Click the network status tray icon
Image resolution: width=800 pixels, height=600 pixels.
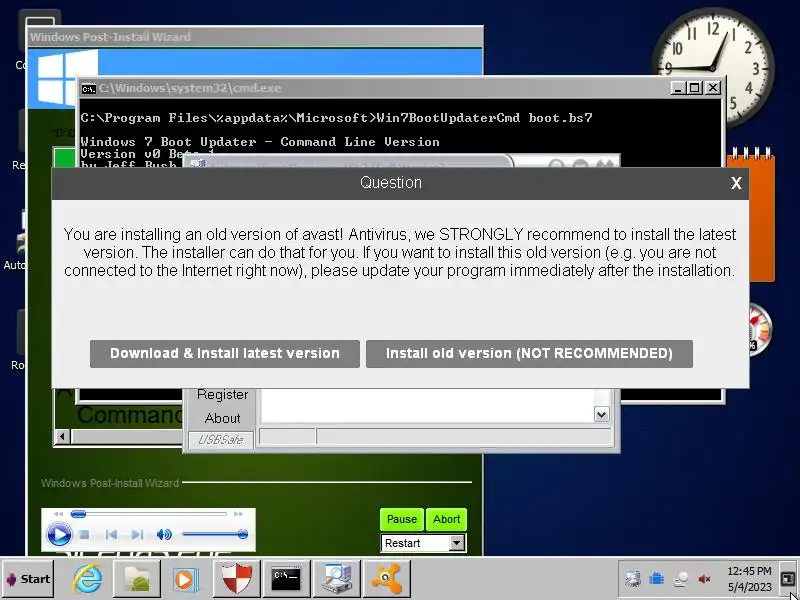(681, 579)
